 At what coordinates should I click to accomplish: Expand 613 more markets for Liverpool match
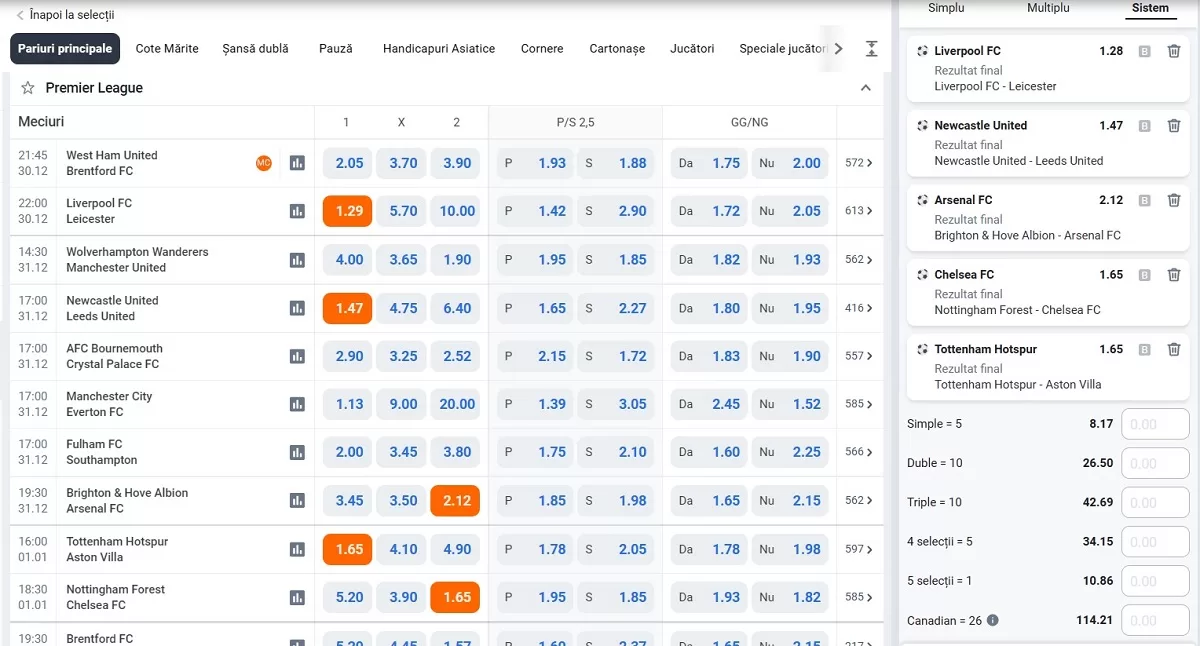click(858, 211)
